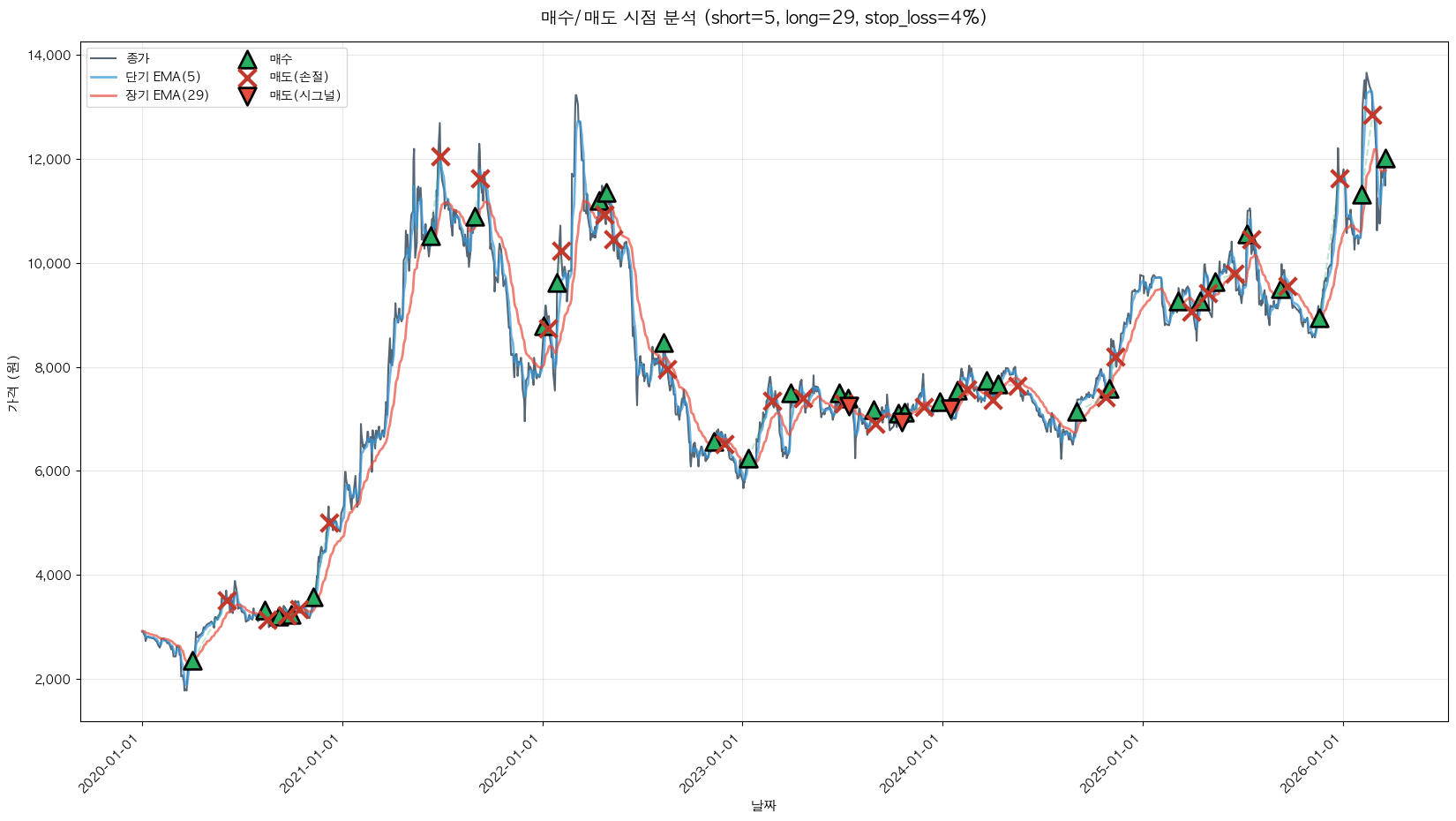Click the 14,000 y-axis tick label
Viewport: 1456px width, 821px height.
click(49, 56)
